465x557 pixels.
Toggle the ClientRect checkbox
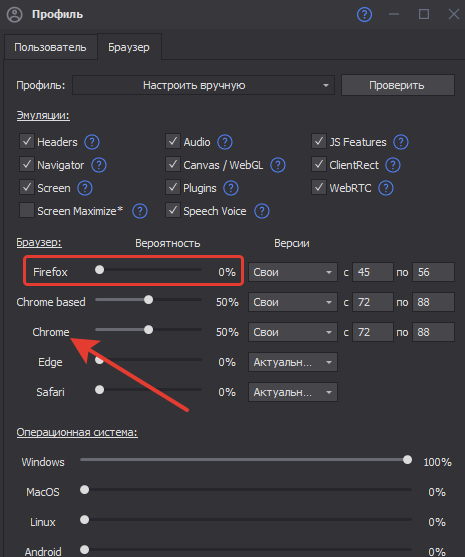click(x=319, y=164)
